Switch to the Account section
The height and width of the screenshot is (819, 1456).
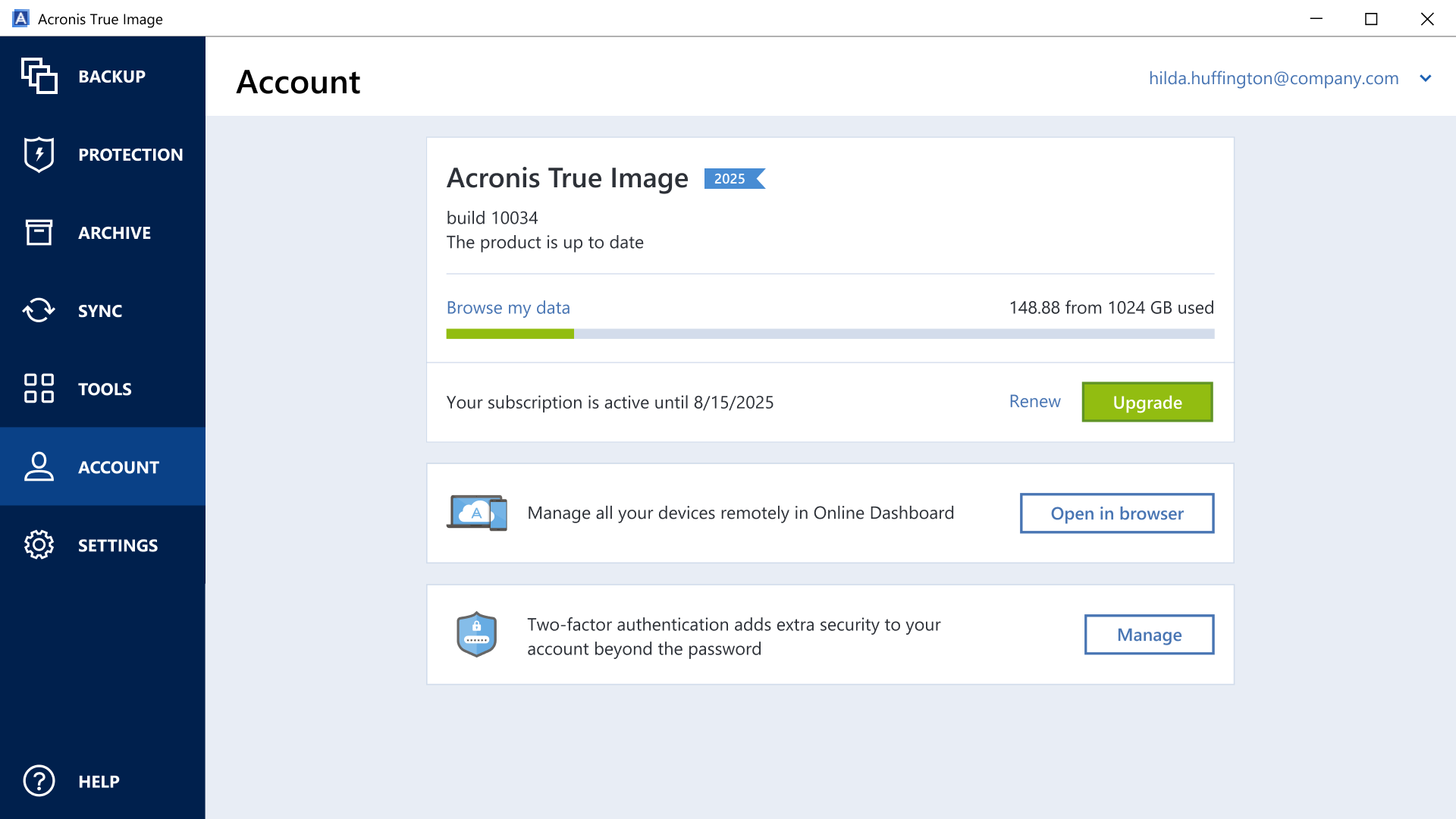[118, 467]
